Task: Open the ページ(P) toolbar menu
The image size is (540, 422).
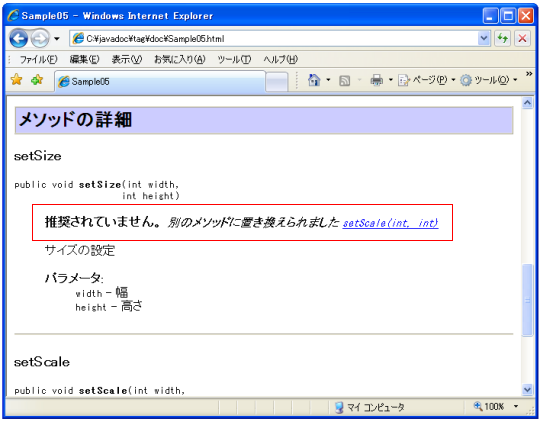Action: [426, 80]
